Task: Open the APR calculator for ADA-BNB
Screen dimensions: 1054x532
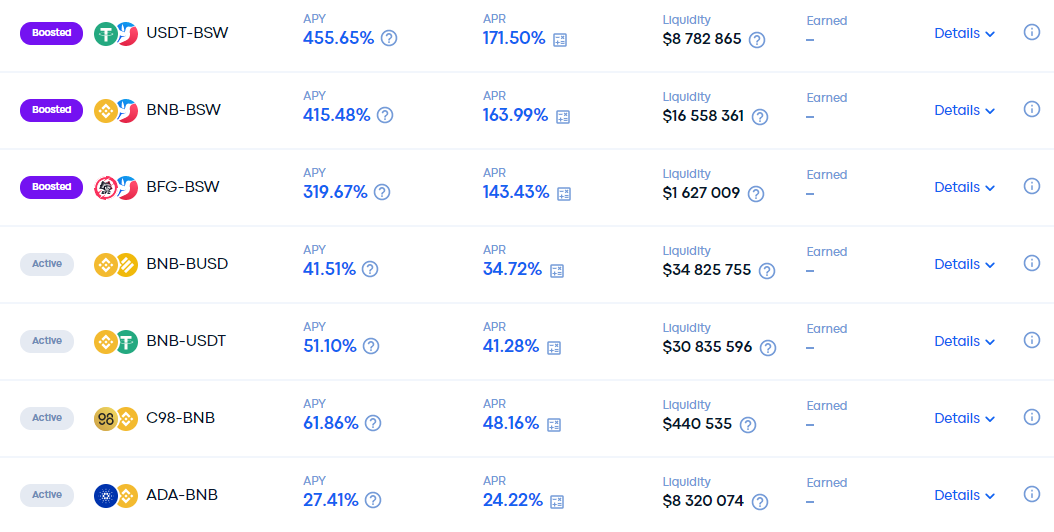Action: pyautogui.click(x=557, y=502)
